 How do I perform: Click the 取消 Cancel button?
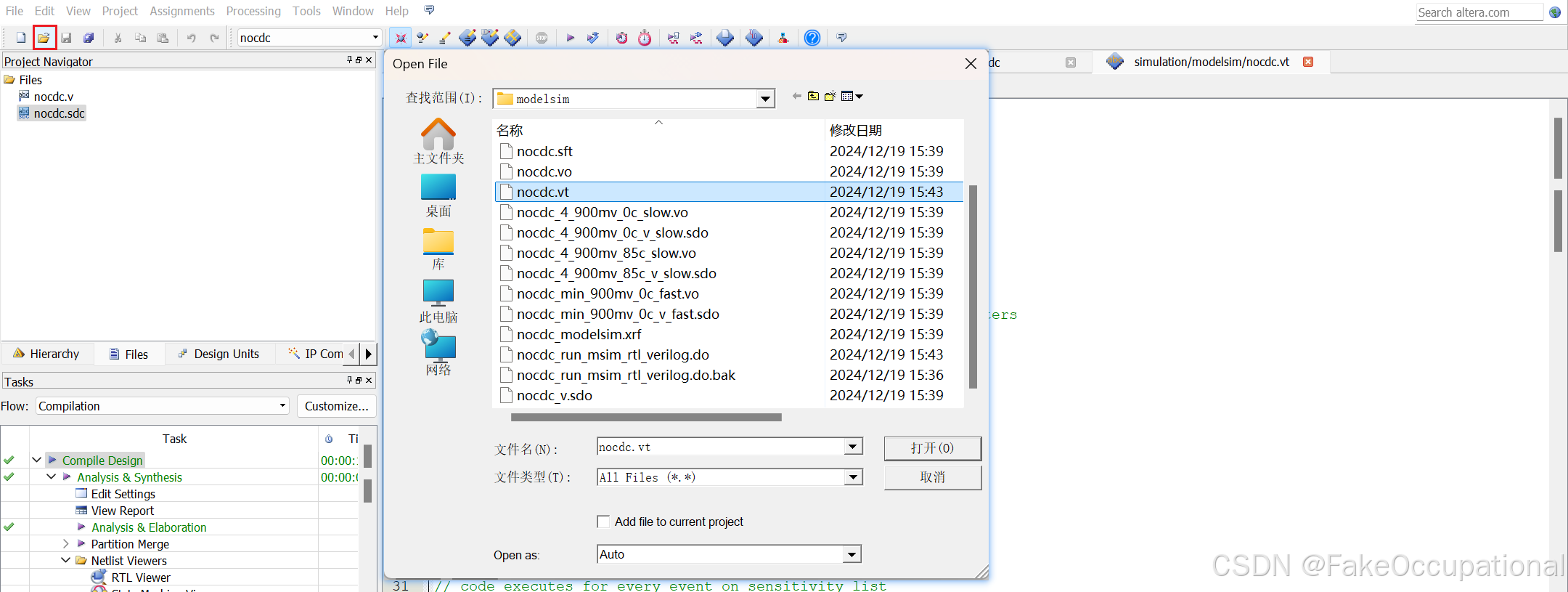tap(933, 477)
